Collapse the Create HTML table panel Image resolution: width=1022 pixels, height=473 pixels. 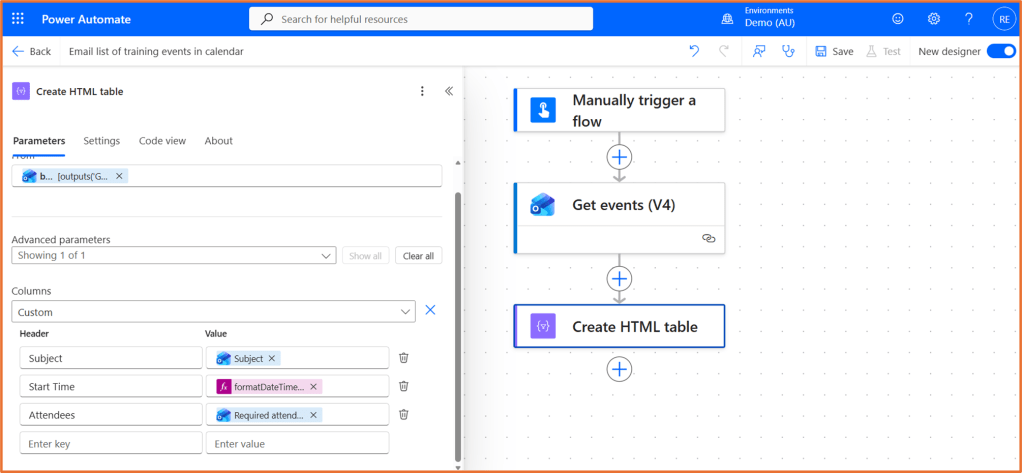pyautogui.click(x=449, y=91)
